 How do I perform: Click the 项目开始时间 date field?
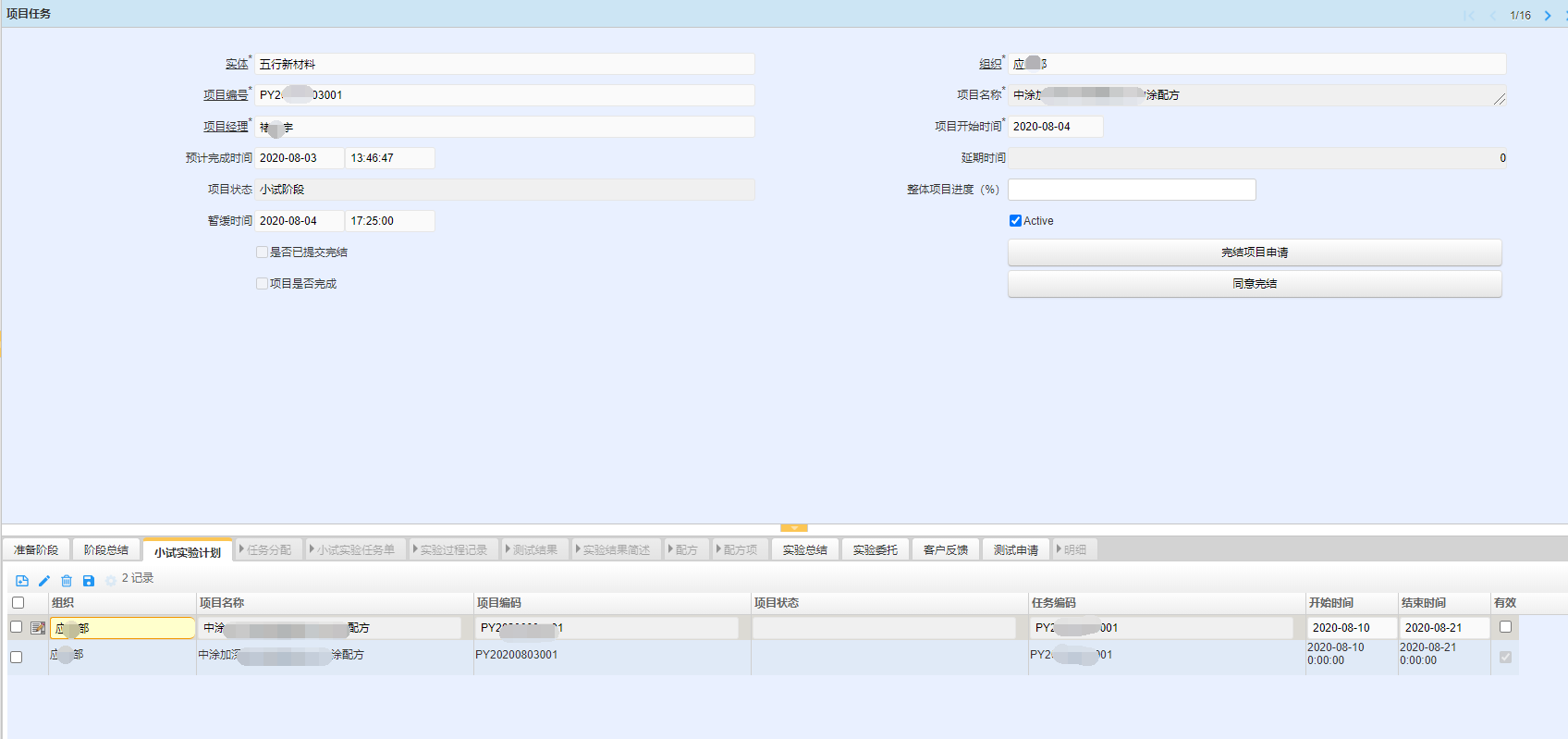(1055, 127)
